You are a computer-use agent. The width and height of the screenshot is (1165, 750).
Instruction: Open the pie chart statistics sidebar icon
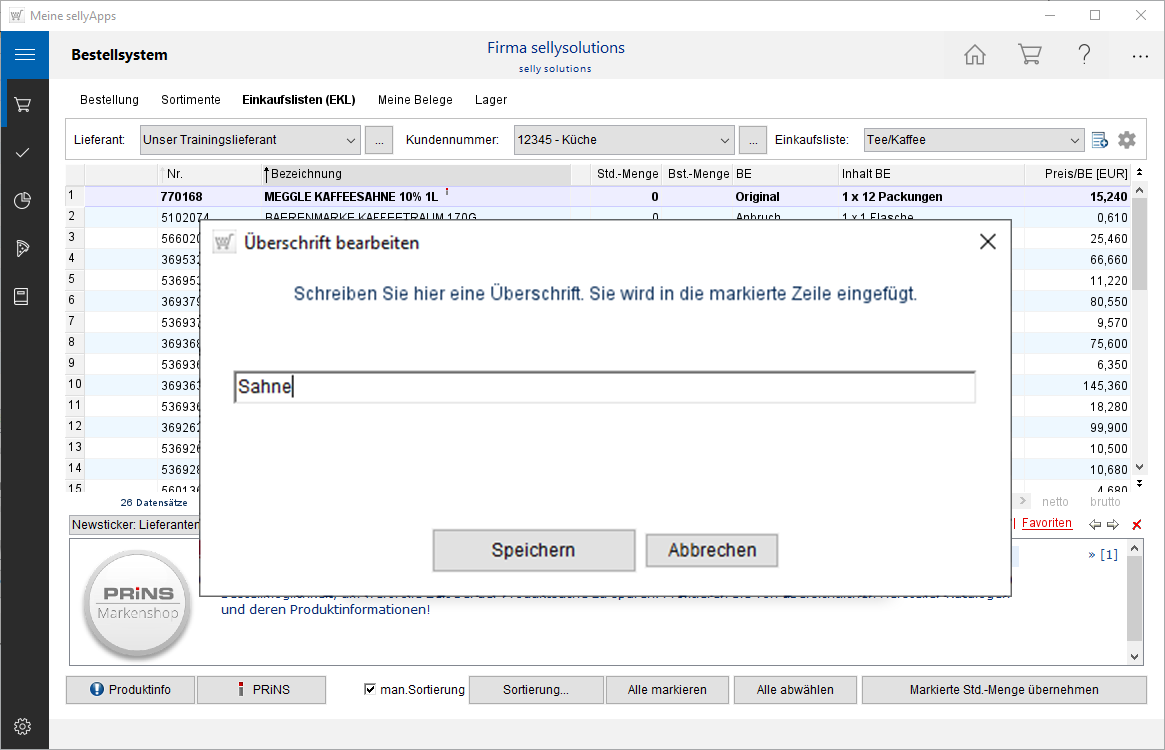[23, 201]
